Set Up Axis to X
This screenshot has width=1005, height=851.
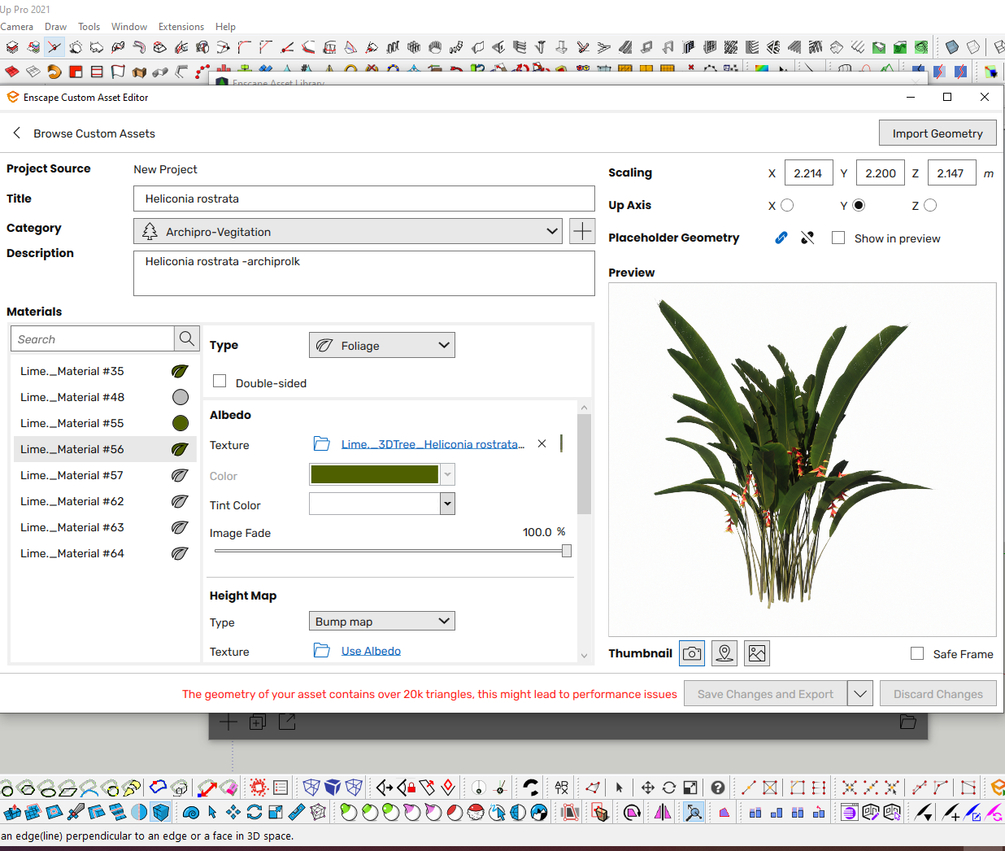787,205
